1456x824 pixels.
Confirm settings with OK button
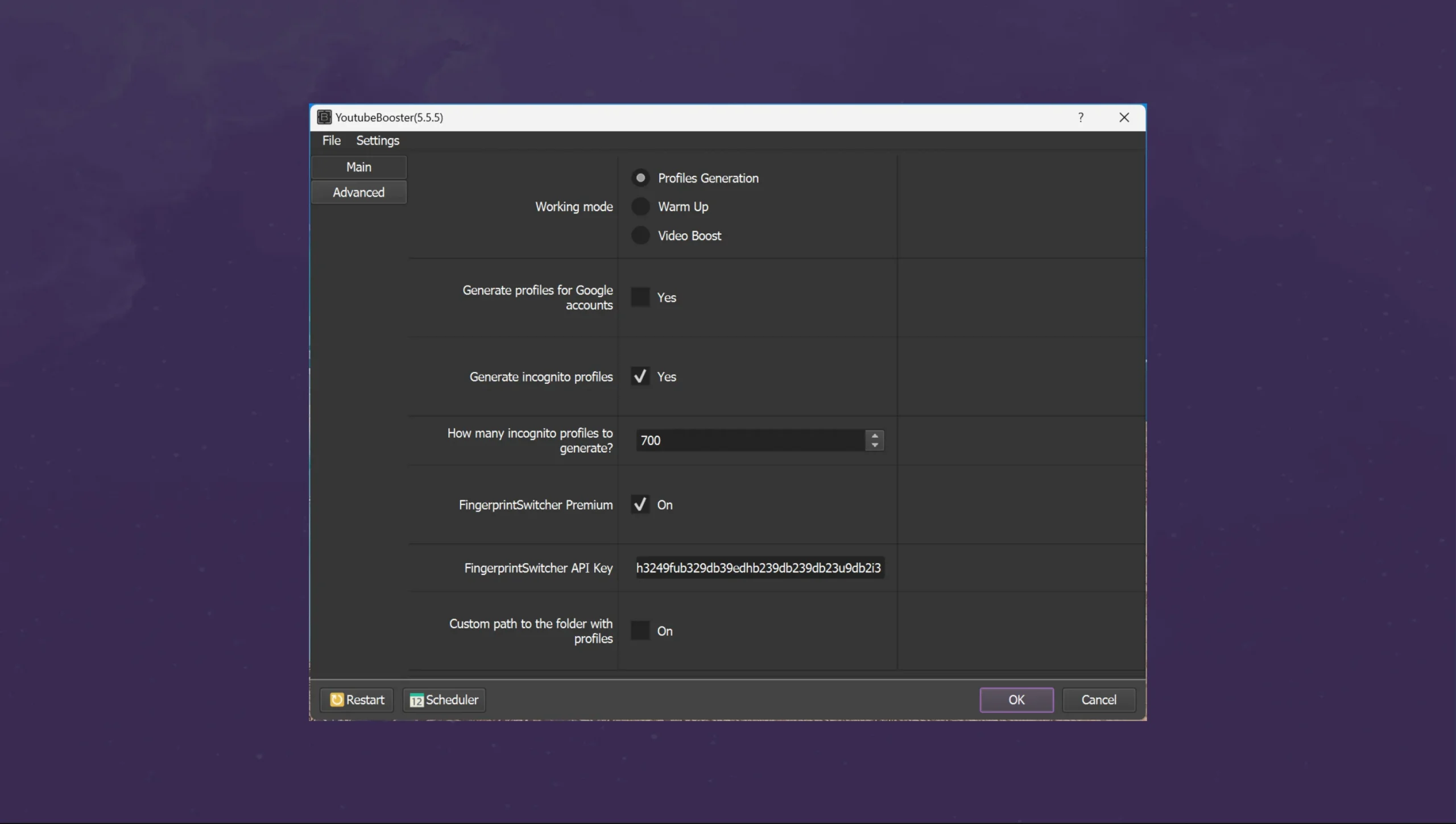(1016, 700)
